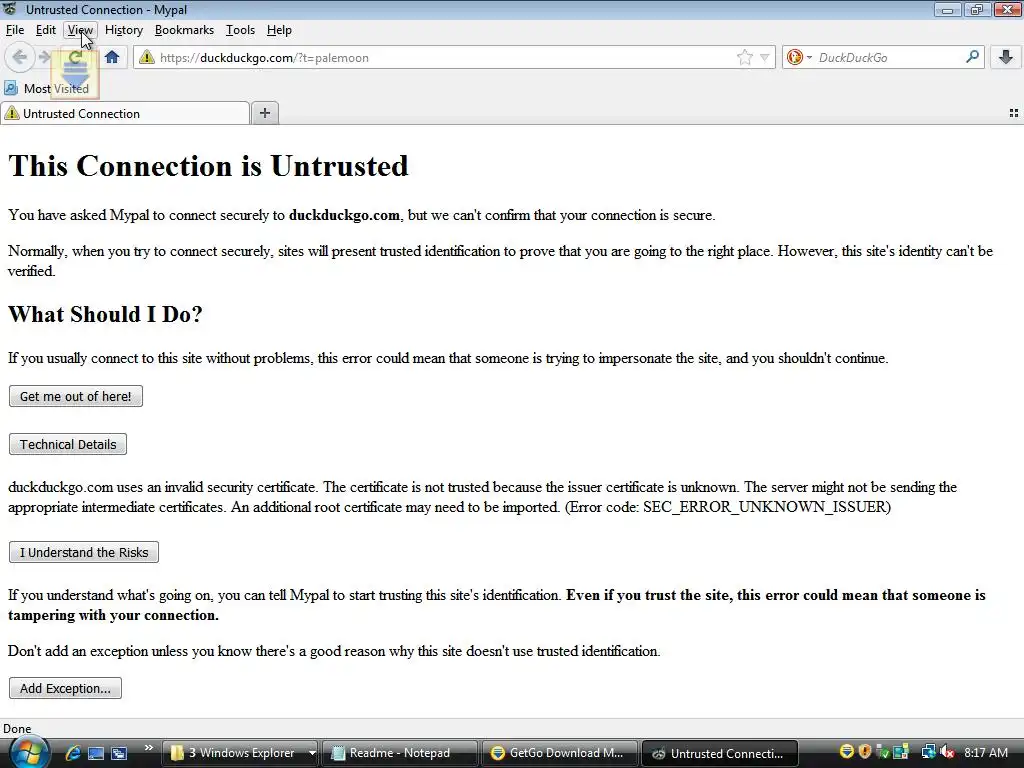1024x768 pixels.
Task: Click the 'Done' status bar text
Action: pyautogui.click(x=17, y=729)
